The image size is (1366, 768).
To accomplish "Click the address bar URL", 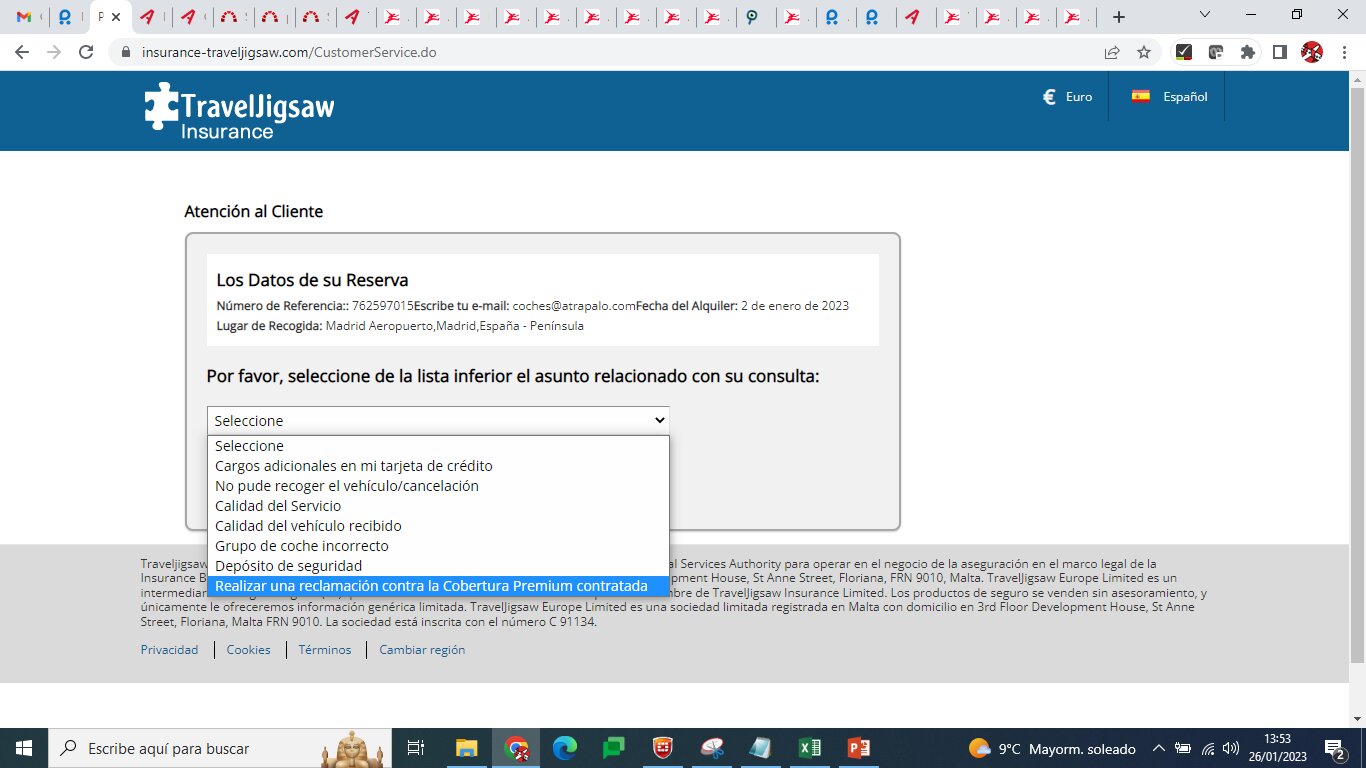I will pos(289,52).
